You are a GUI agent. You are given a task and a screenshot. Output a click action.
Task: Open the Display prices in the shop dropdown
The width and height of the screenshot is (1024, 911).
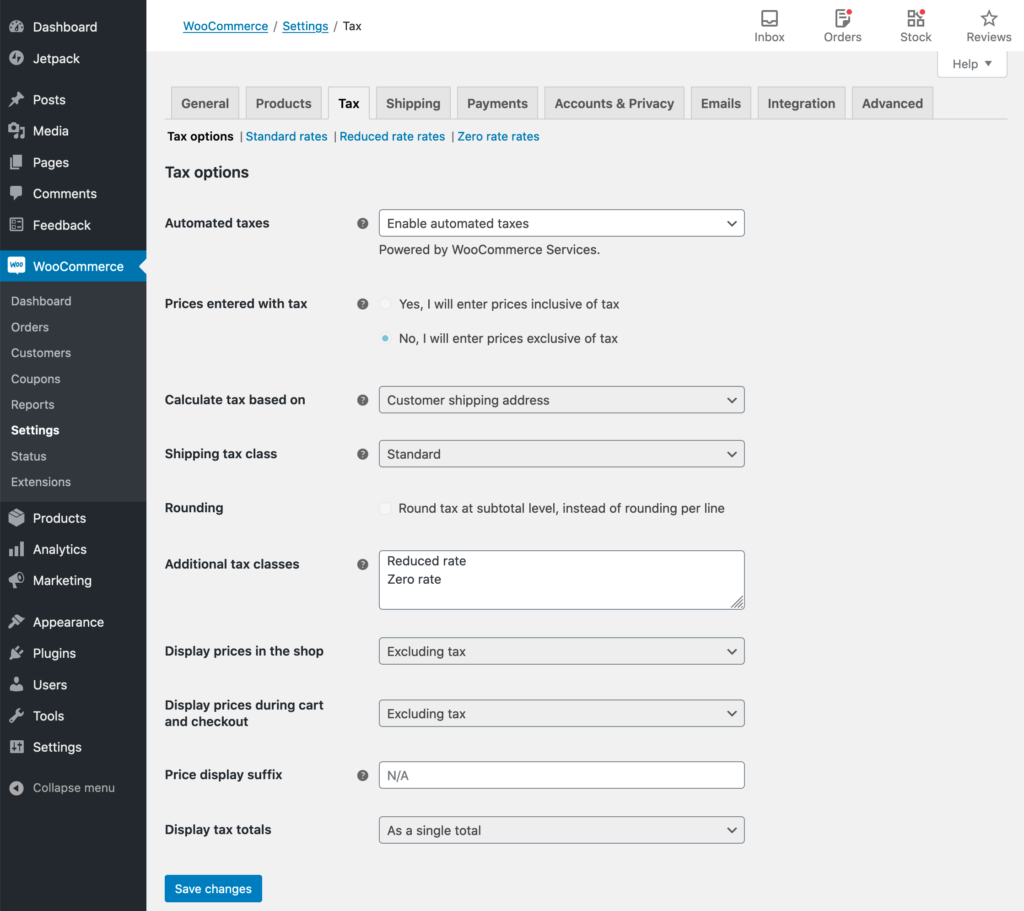point(561,651)
